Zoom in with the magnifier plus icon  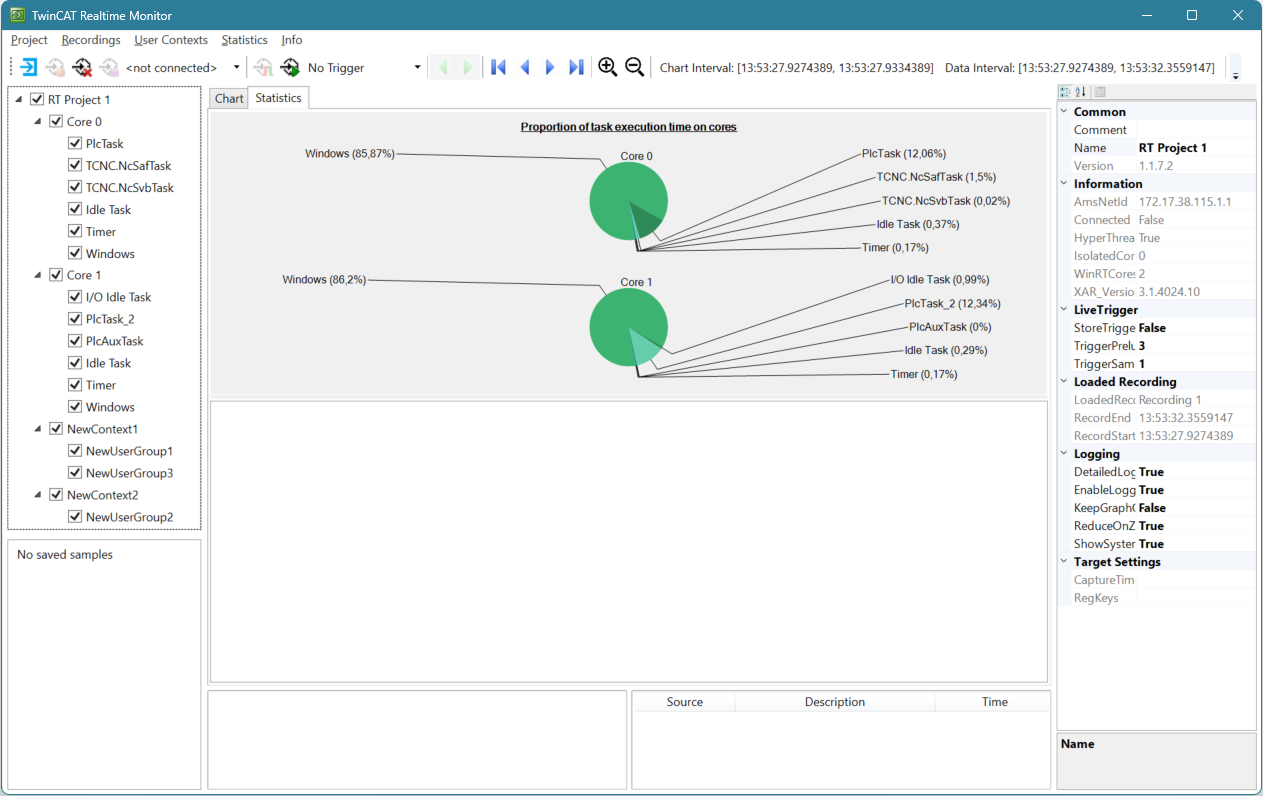[x=607, y=67]
